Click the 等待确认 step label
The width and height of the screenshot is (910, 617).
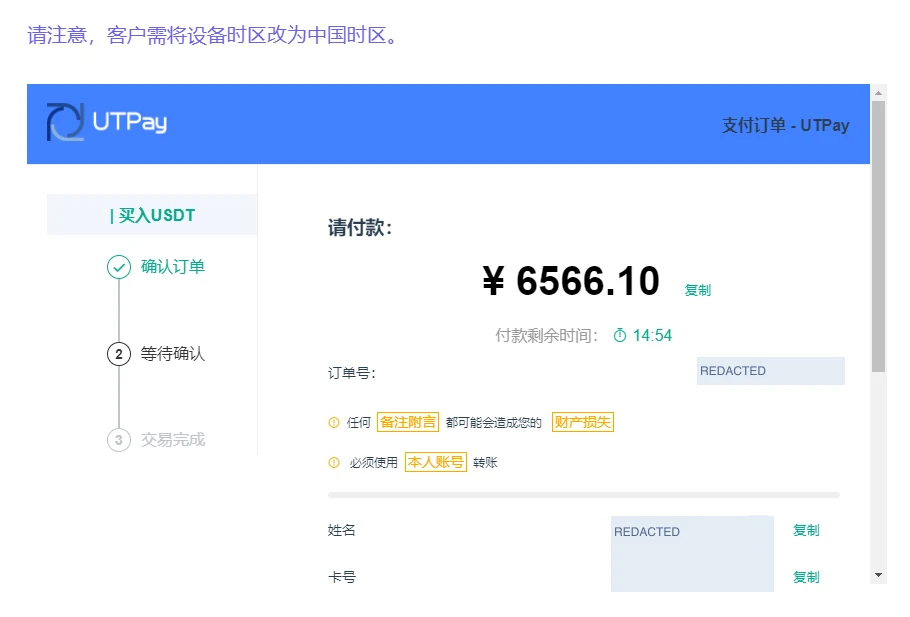tap(173, 354)
